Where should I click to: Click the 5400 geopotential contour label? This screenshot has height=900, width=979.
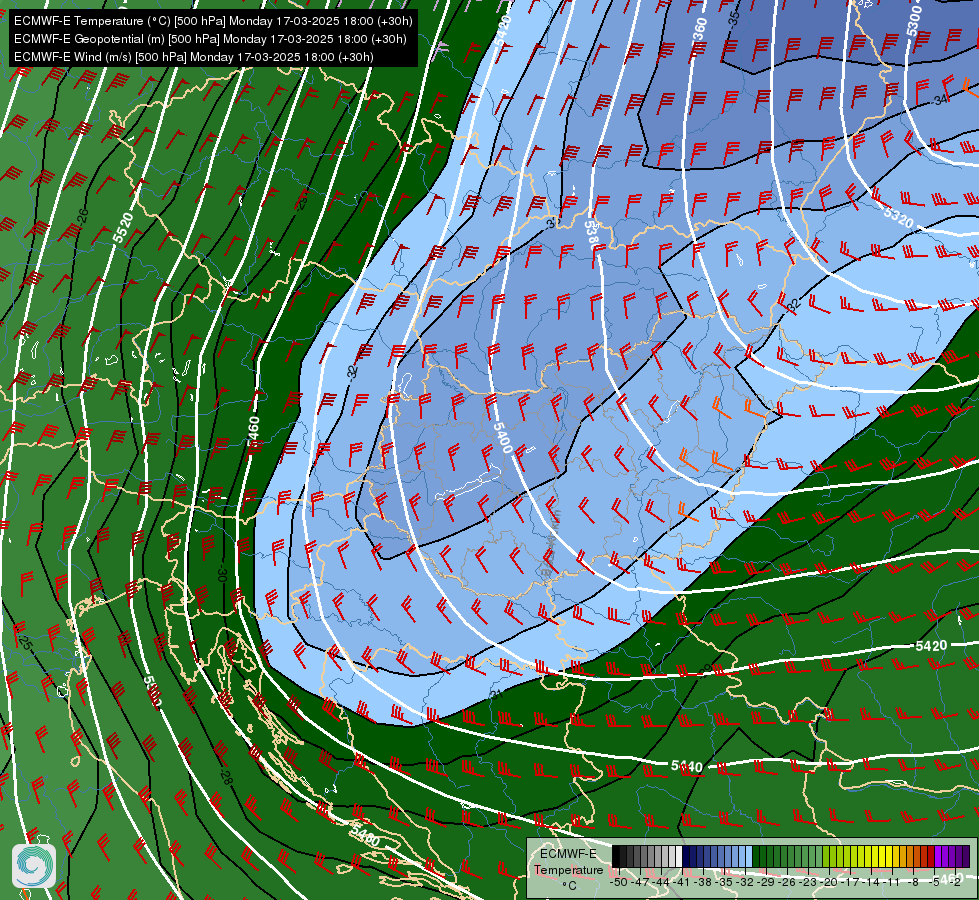coord(503,437)
